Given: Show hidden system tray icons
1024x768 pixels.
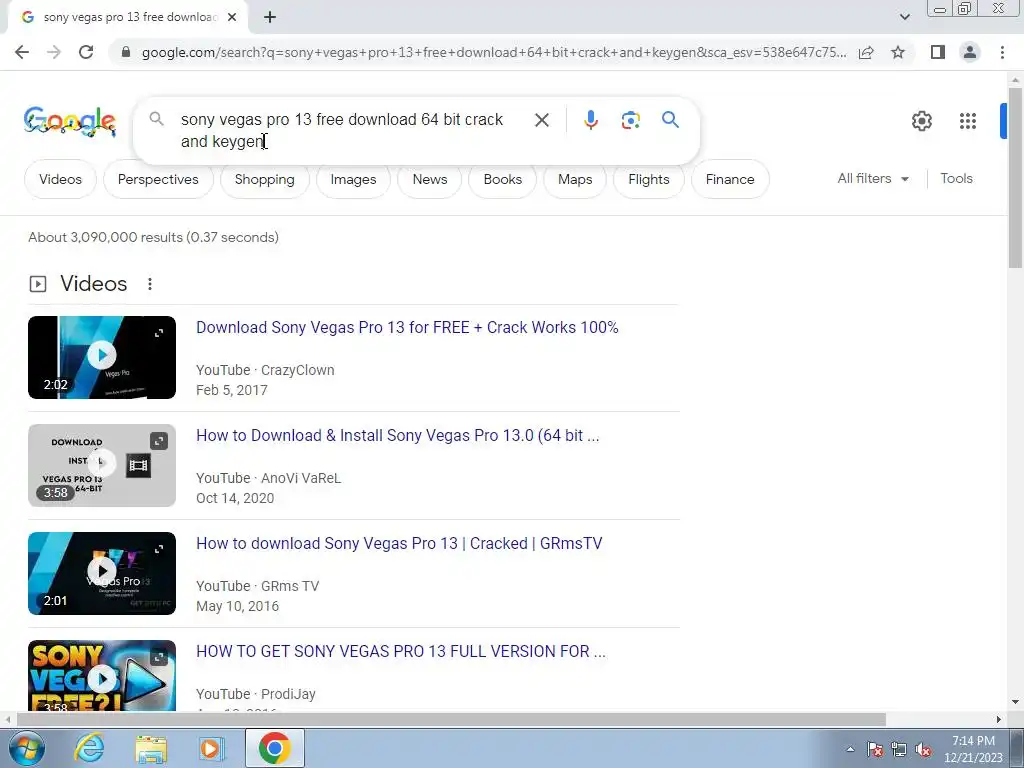Looking at the screenshot, I should (x=850, y=749).
